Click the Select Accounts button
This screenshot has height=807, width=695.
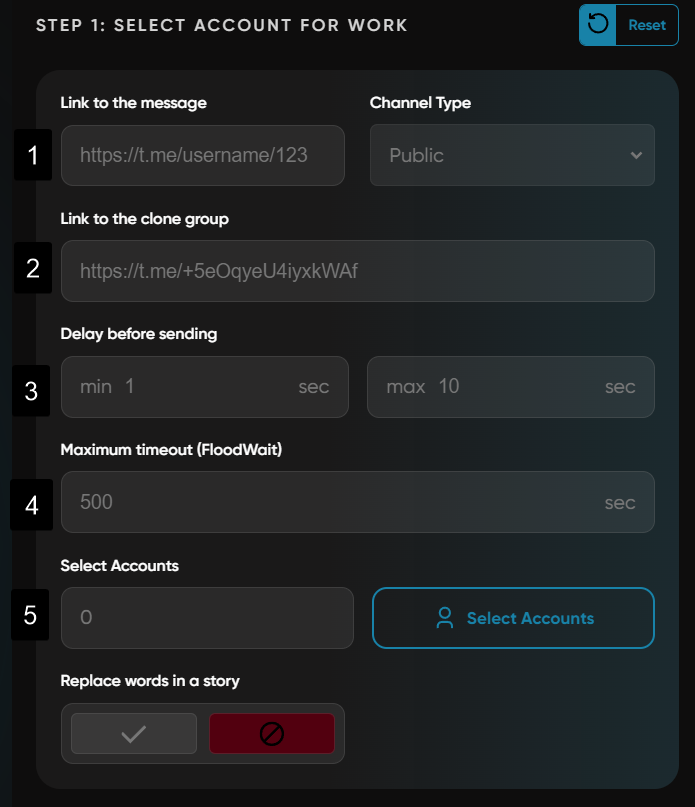click(513, 618)
